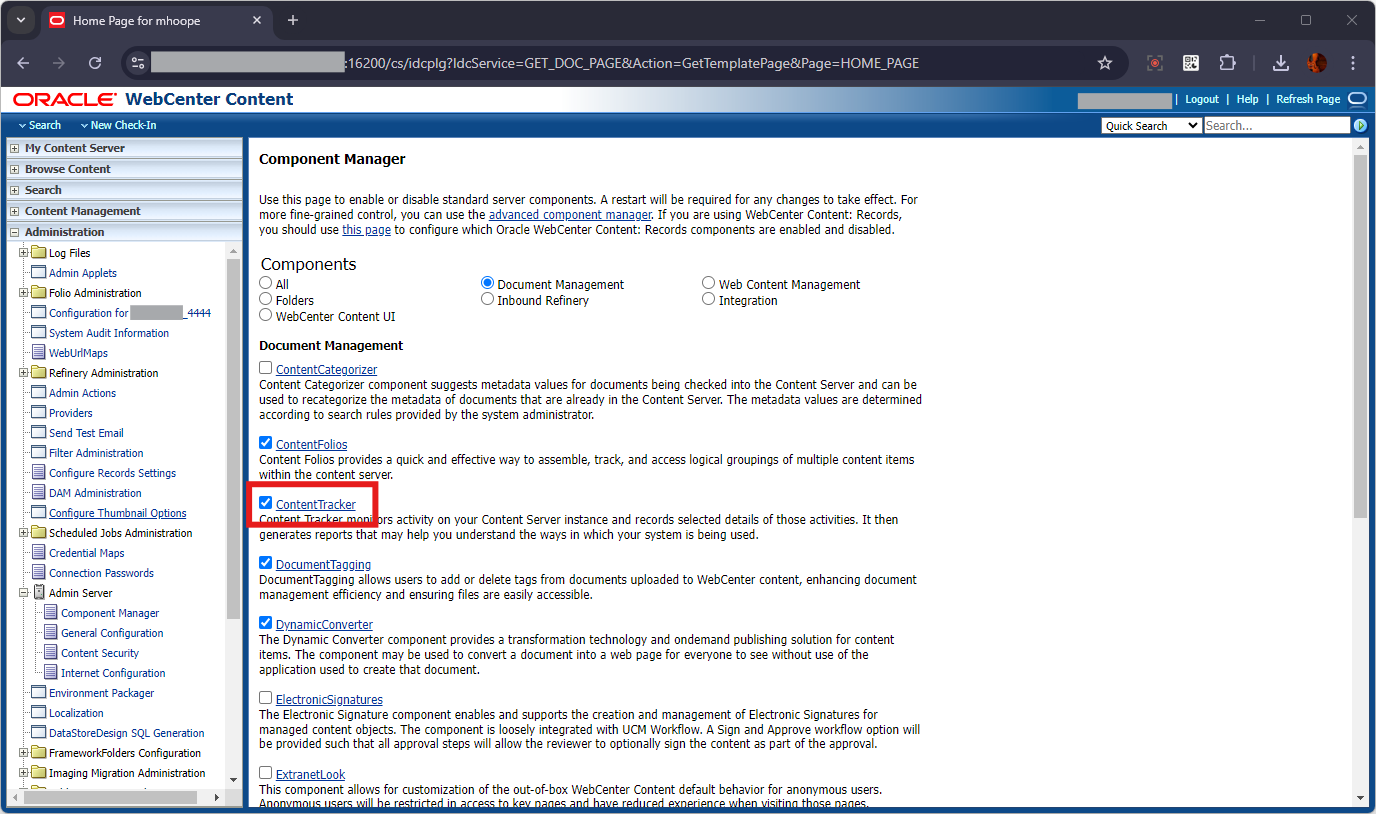Open the Chrome extensions puzzle icon
Image resolution: width=1376 pixels, height=814 pixels.
coord(1227,63)
